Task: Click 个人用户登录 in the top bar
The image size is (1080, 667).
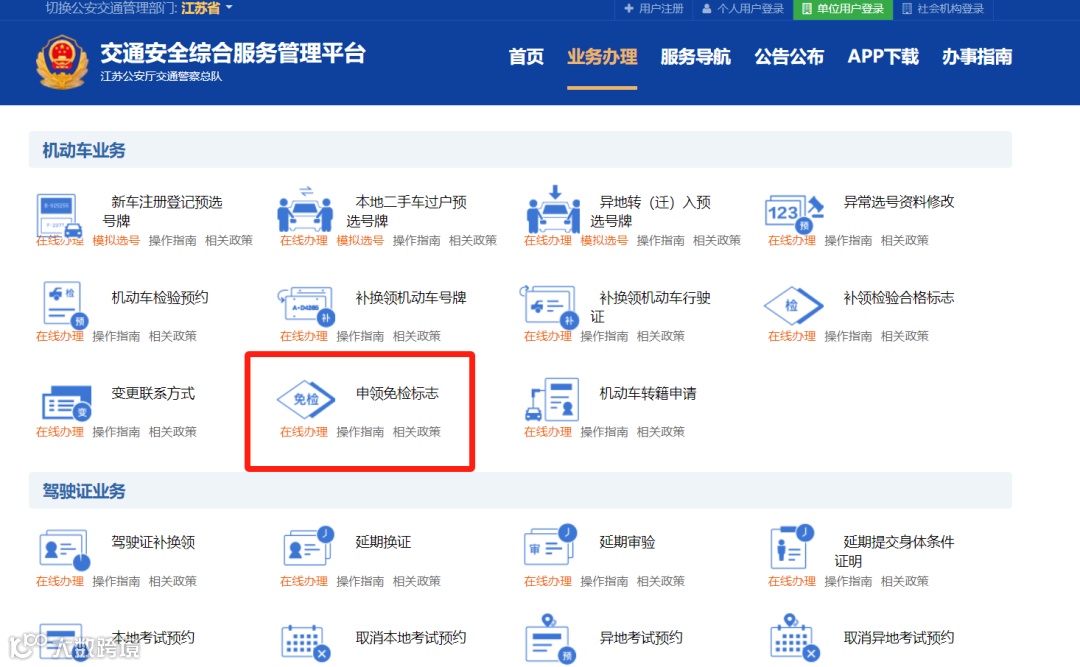Action: (743, 9)
